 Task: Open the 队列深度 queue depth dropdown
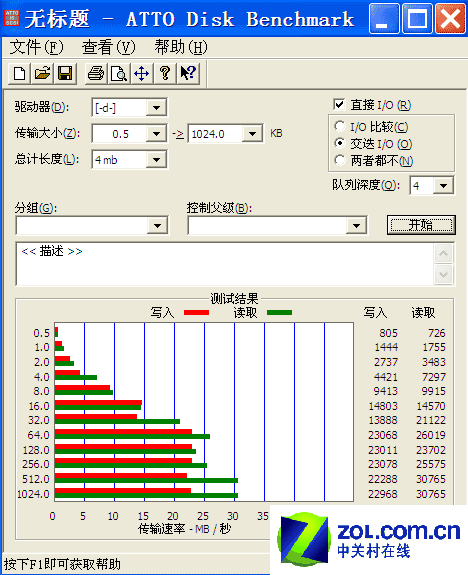(443, 186)
